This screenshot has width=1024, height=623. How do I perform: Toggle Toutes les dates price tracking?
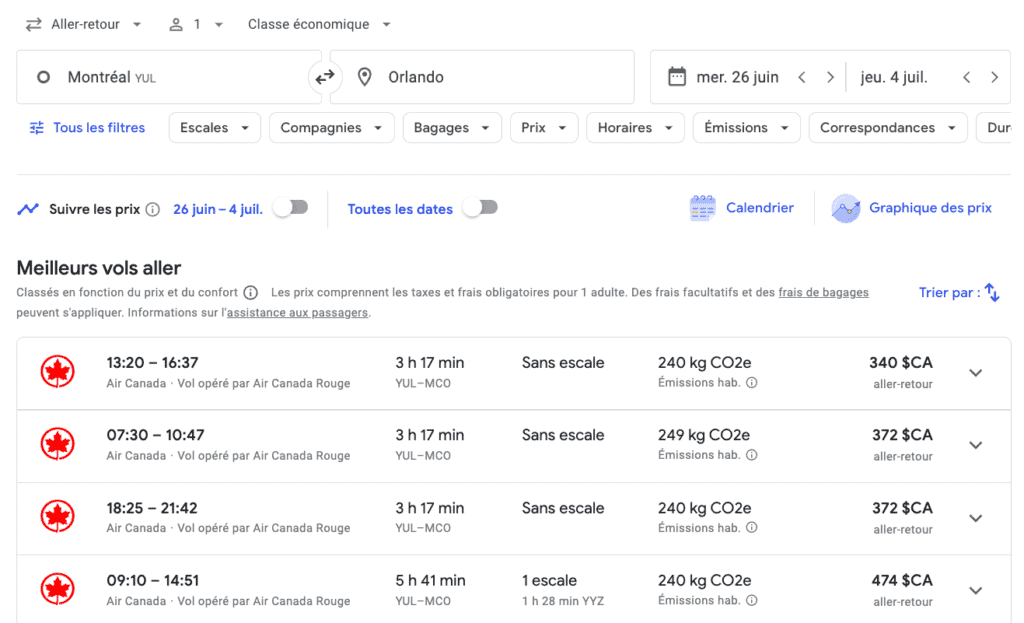pos(480,208)
